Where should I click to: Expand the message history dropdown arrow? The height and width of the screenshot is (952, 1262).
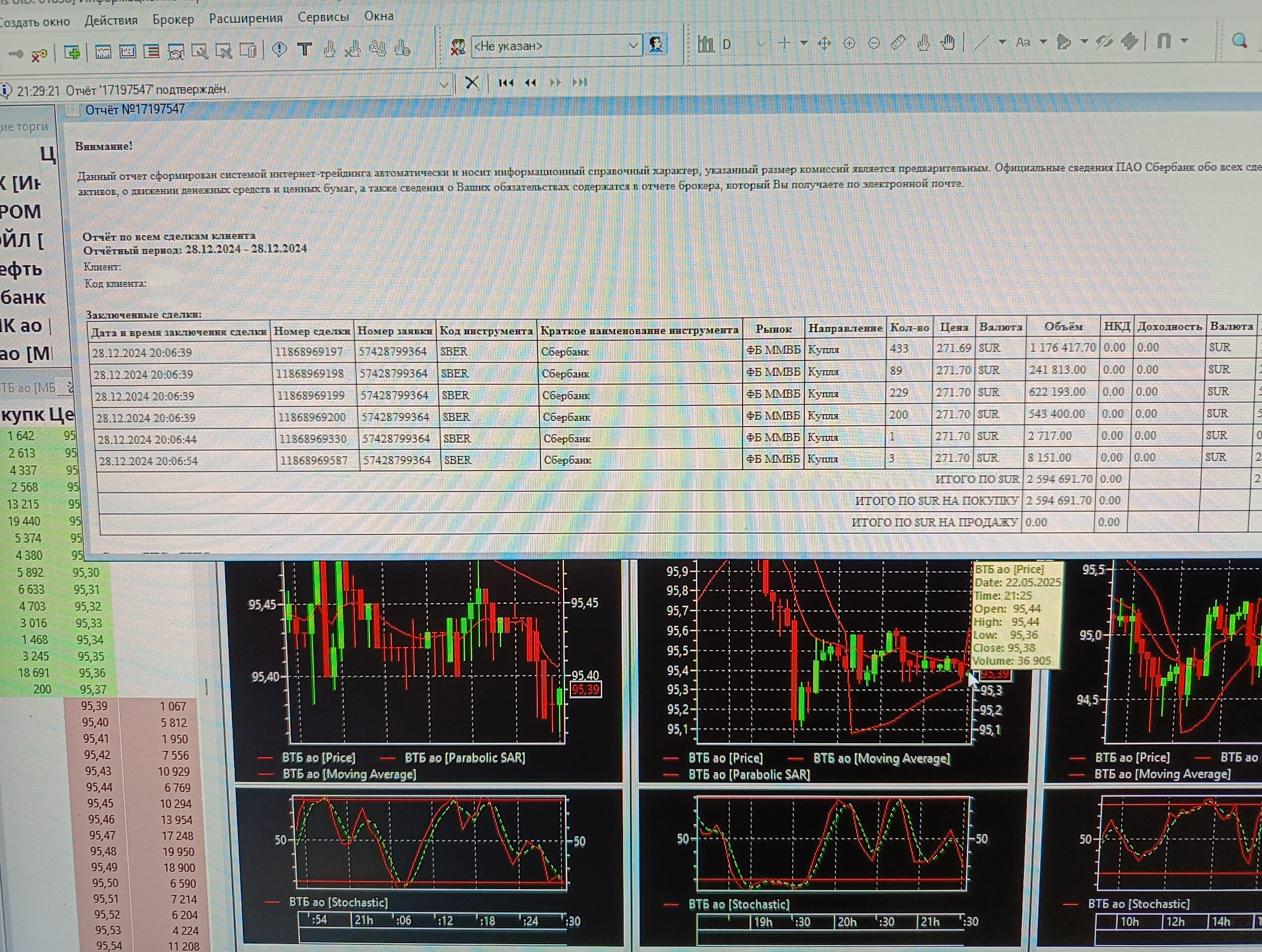coord(444,86)
